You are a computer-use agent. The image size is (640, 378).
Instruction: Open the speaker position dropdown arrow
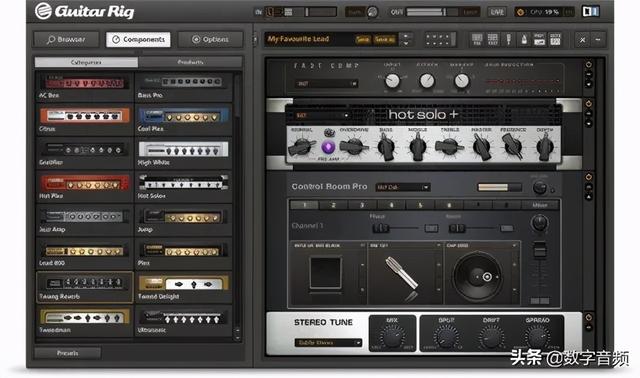click(514, 245)
